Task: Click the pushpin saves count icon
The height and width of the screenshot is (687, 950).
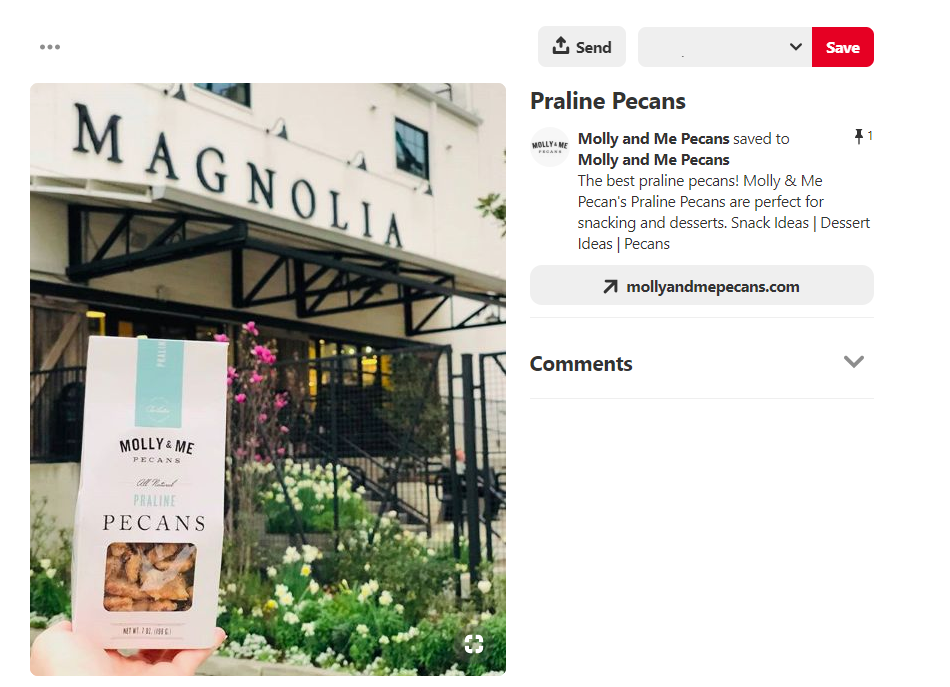Action: [859, 136]
